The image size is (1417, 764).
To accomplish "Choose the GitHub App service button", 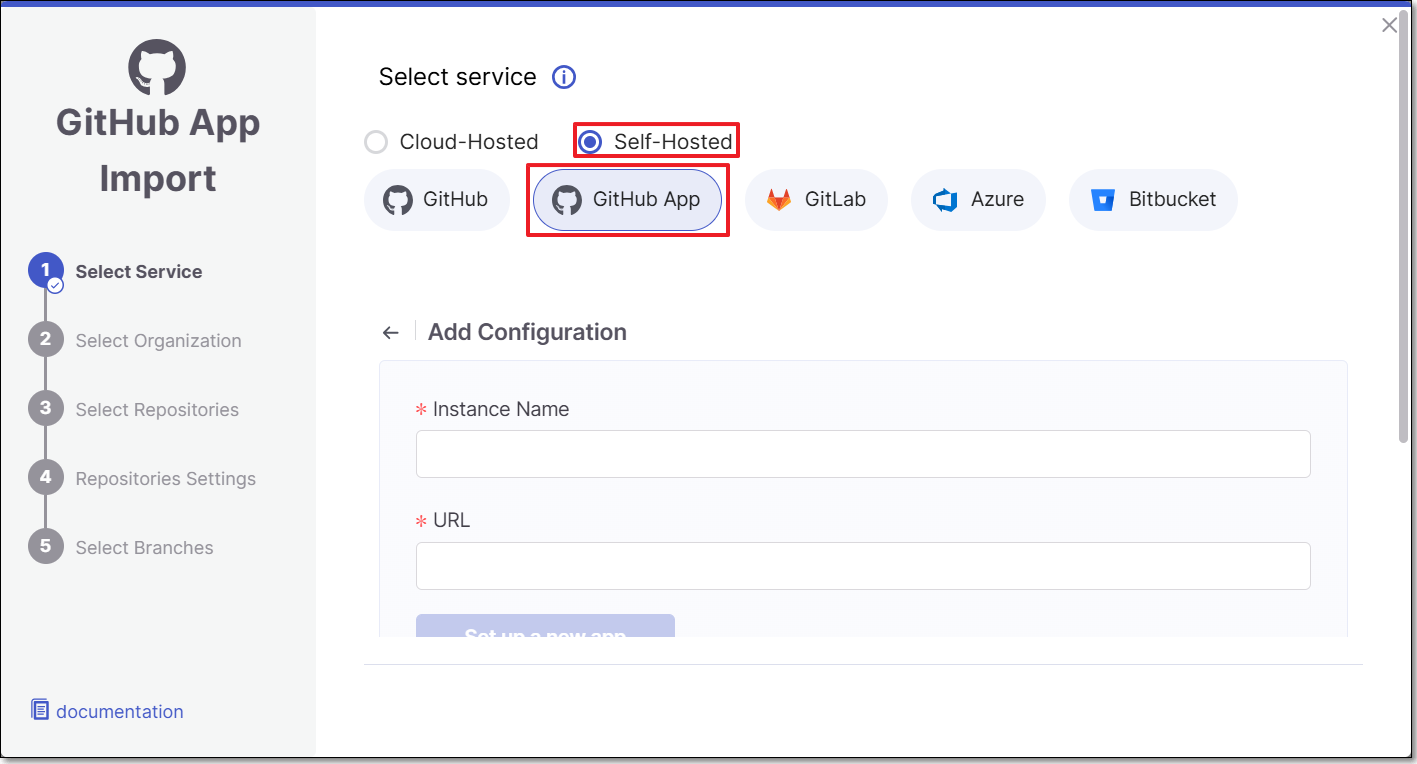I will (x=627, y=200).
